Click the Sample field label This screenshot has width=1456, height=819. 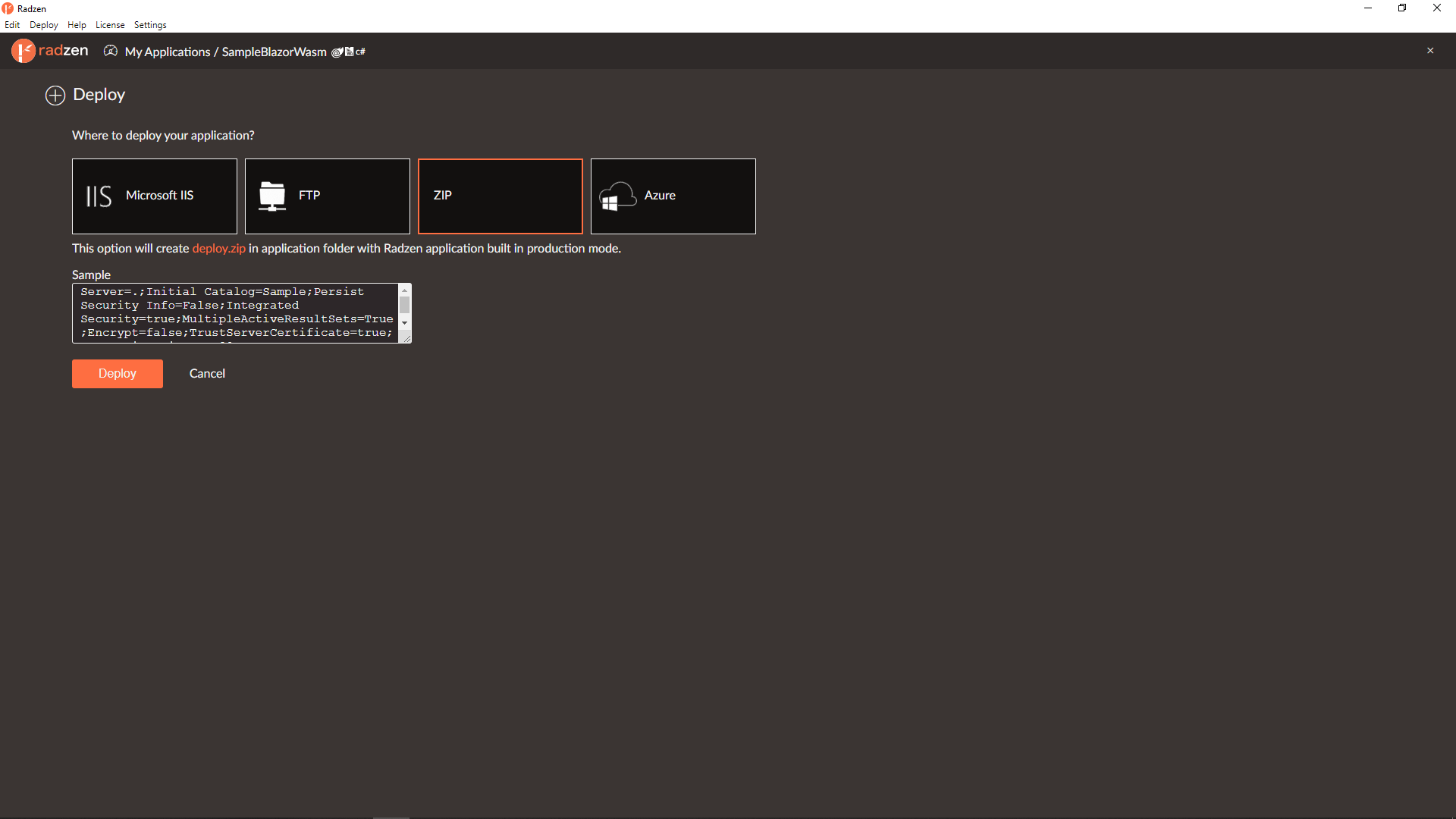click(91, 275)
